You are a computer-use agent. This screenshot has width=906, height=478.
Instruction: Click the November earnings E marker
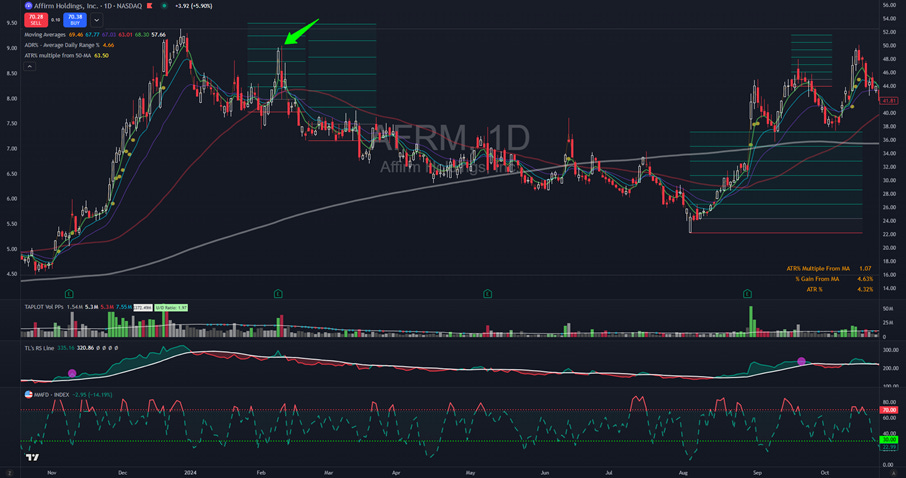point(69,294)
